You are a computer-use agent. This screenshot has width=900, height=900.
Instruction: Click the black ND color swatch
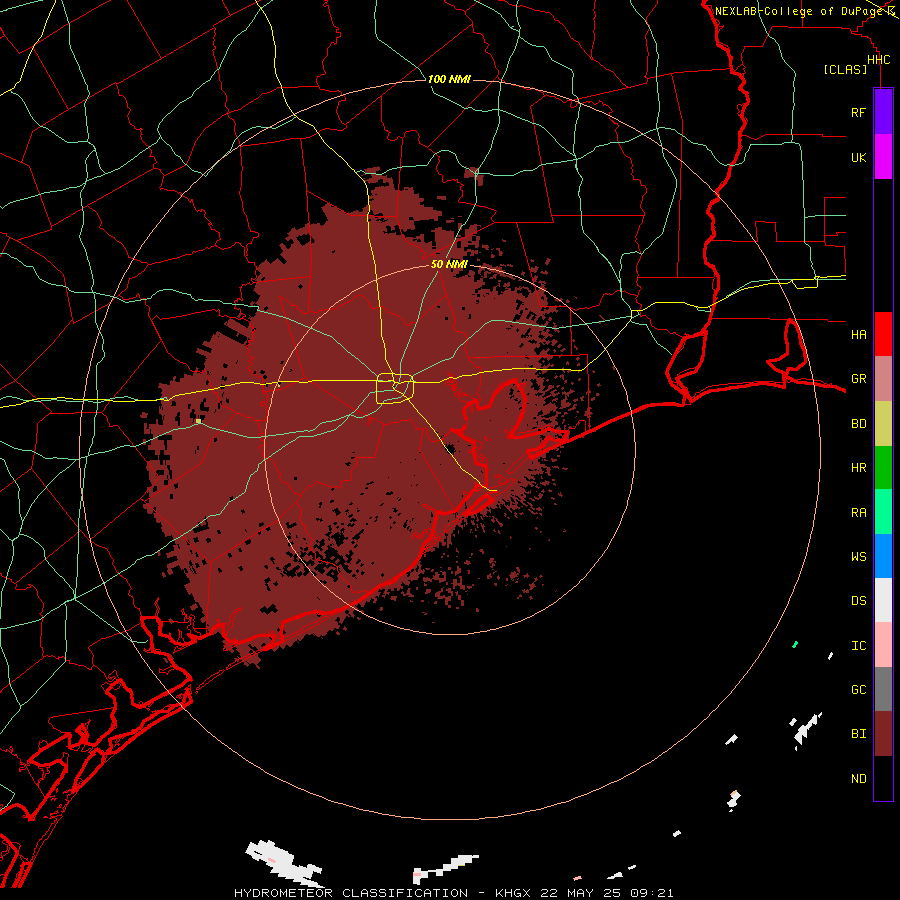coord(883,778)
